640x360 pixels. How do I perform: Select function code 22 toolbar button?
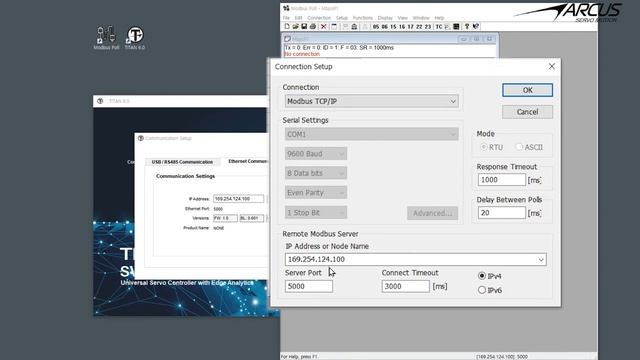point(419,27)
